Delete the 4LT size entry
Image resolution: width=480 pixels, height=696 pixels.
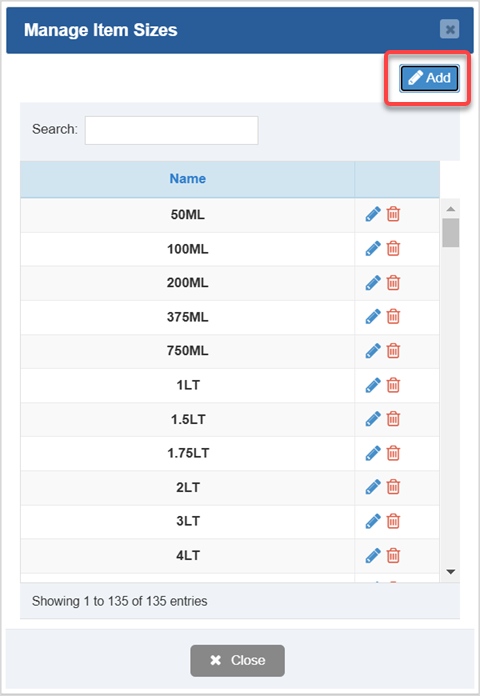point(393,555)
